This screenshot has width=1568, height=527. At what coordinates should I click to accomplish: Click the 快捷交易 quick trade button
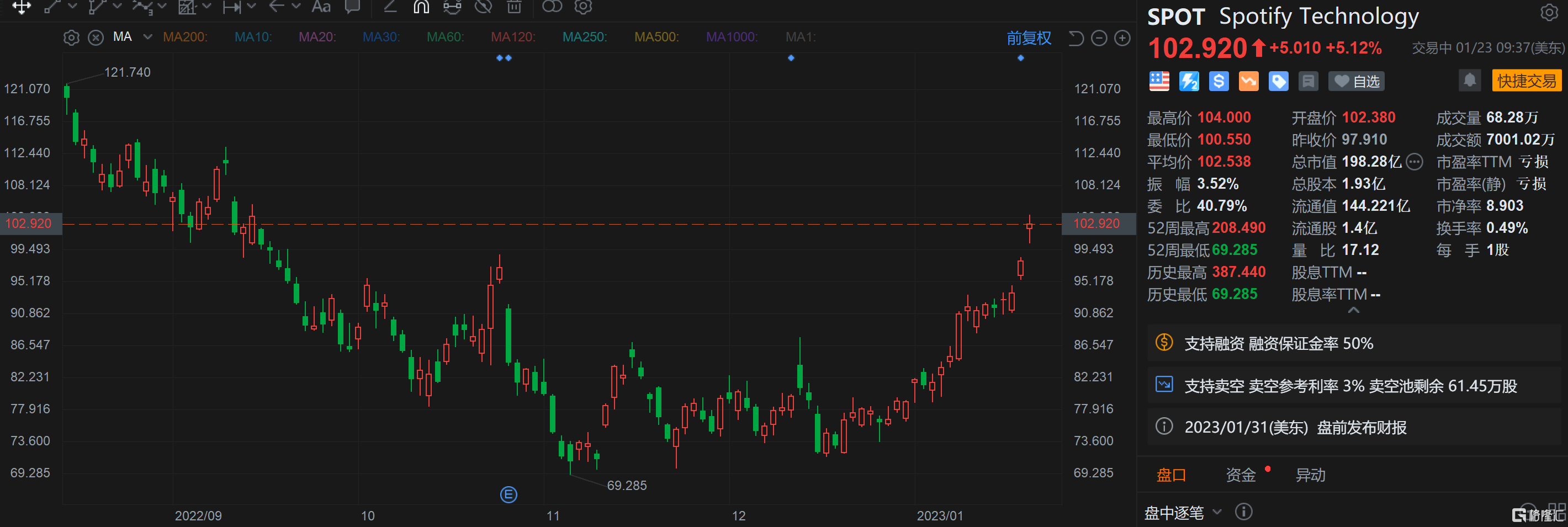(x=1525, y=81)
